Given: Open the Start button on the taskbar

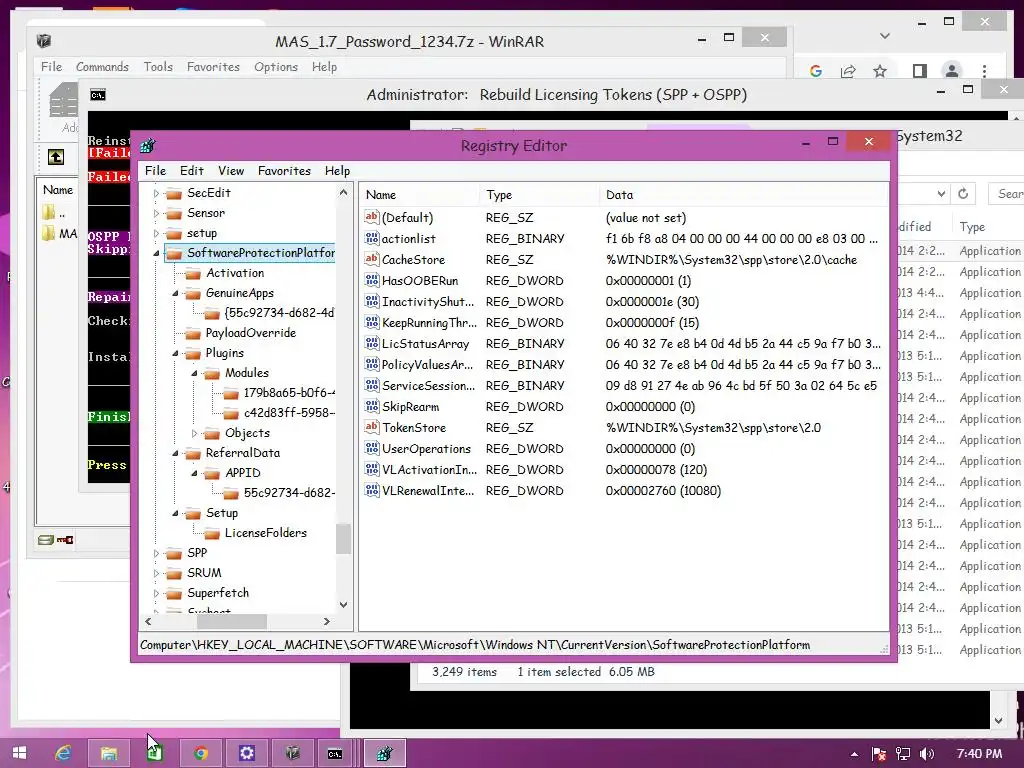Looking at the screenshot, I should [20, 753].
